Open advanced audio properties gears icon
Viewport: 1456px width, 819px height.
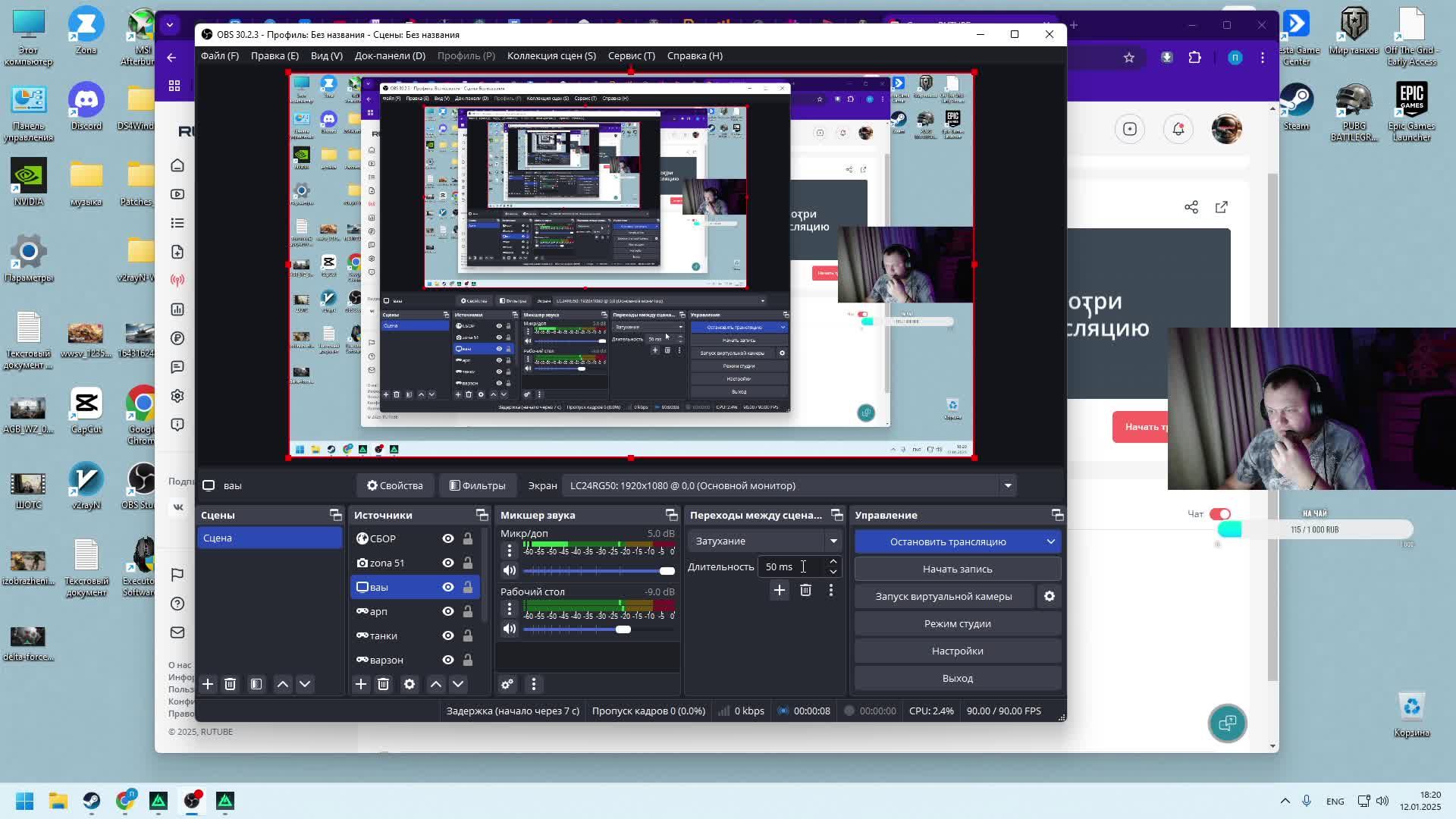point(507,684)
